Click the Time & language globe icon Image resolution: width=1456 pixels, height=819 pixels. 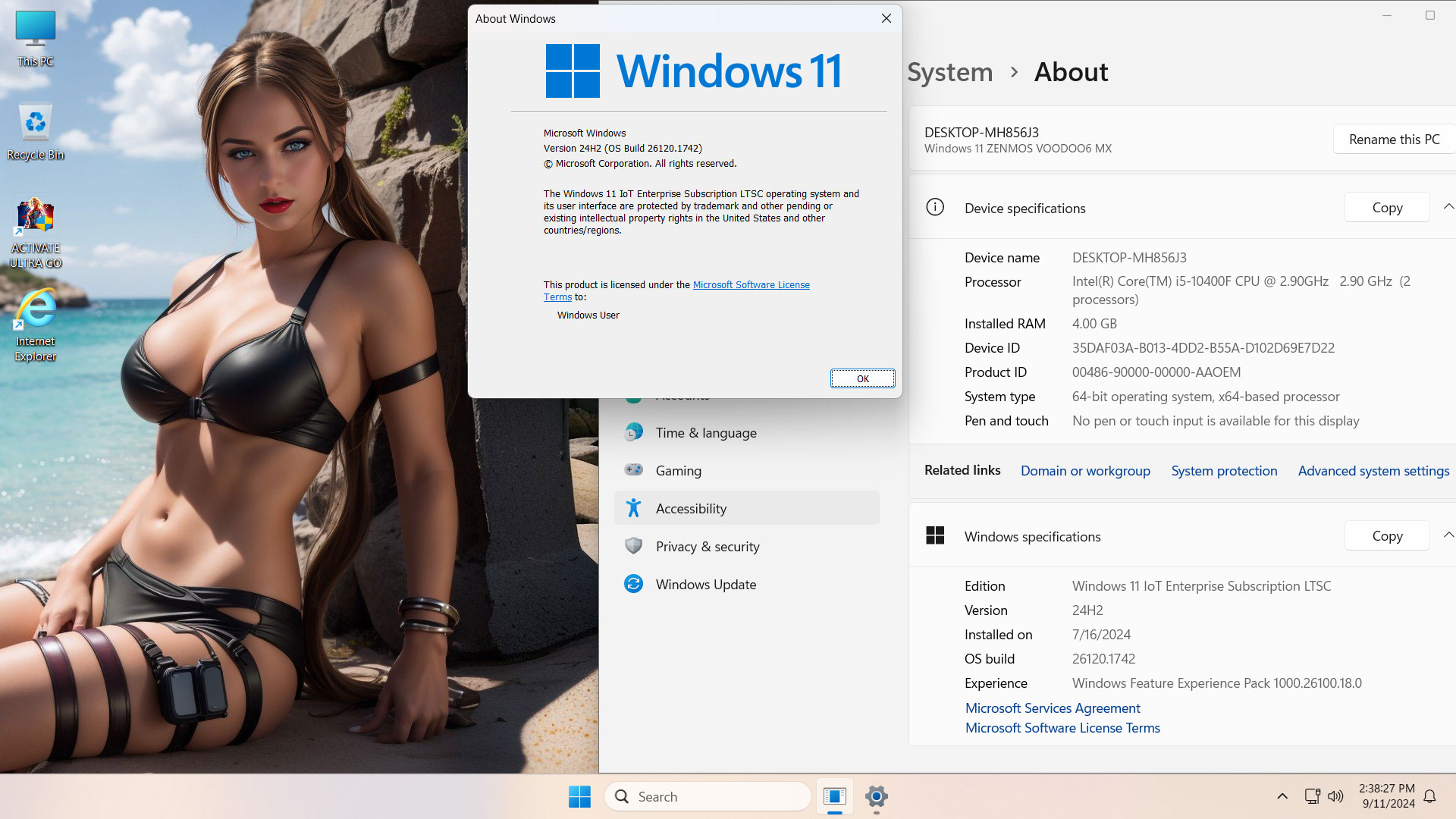634,432
